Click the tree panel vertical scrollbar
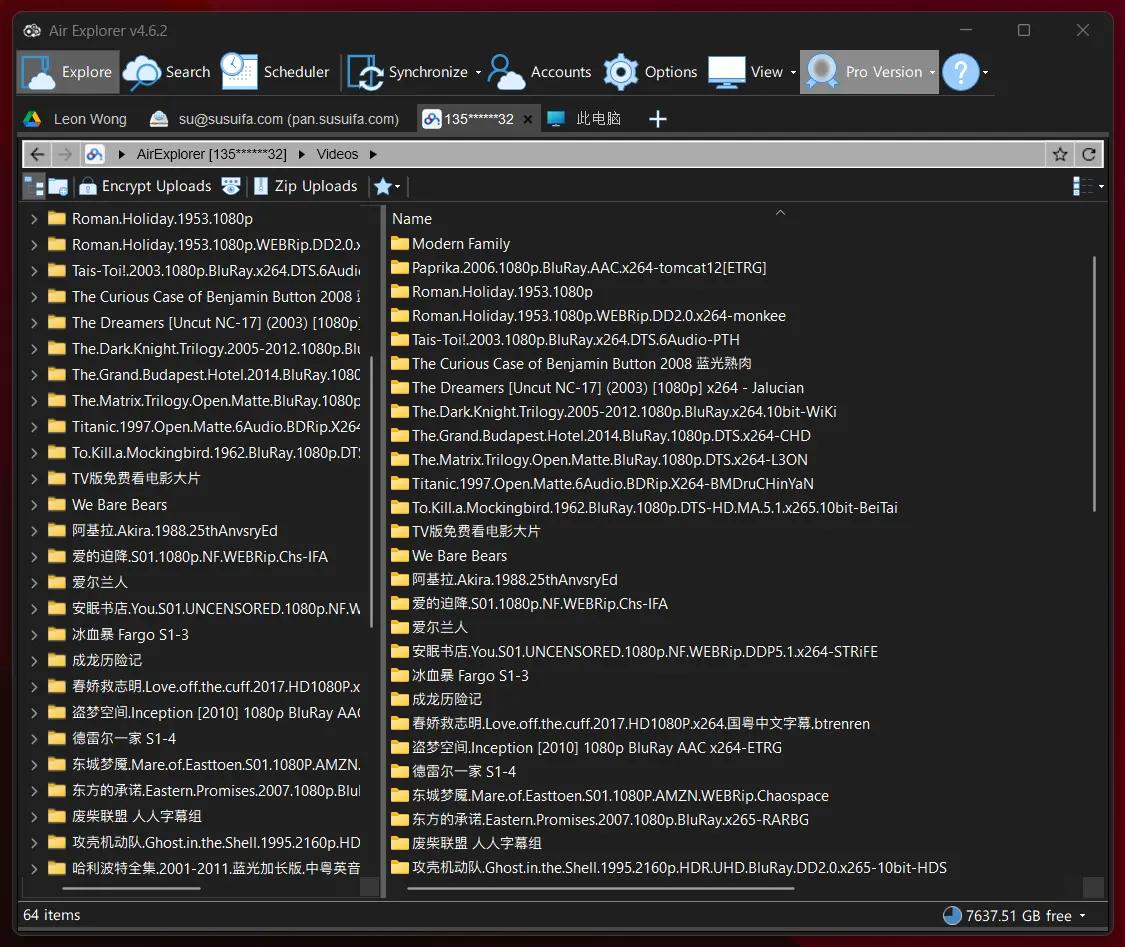This screenshot has width=1125, height=947. pos(371,492)
